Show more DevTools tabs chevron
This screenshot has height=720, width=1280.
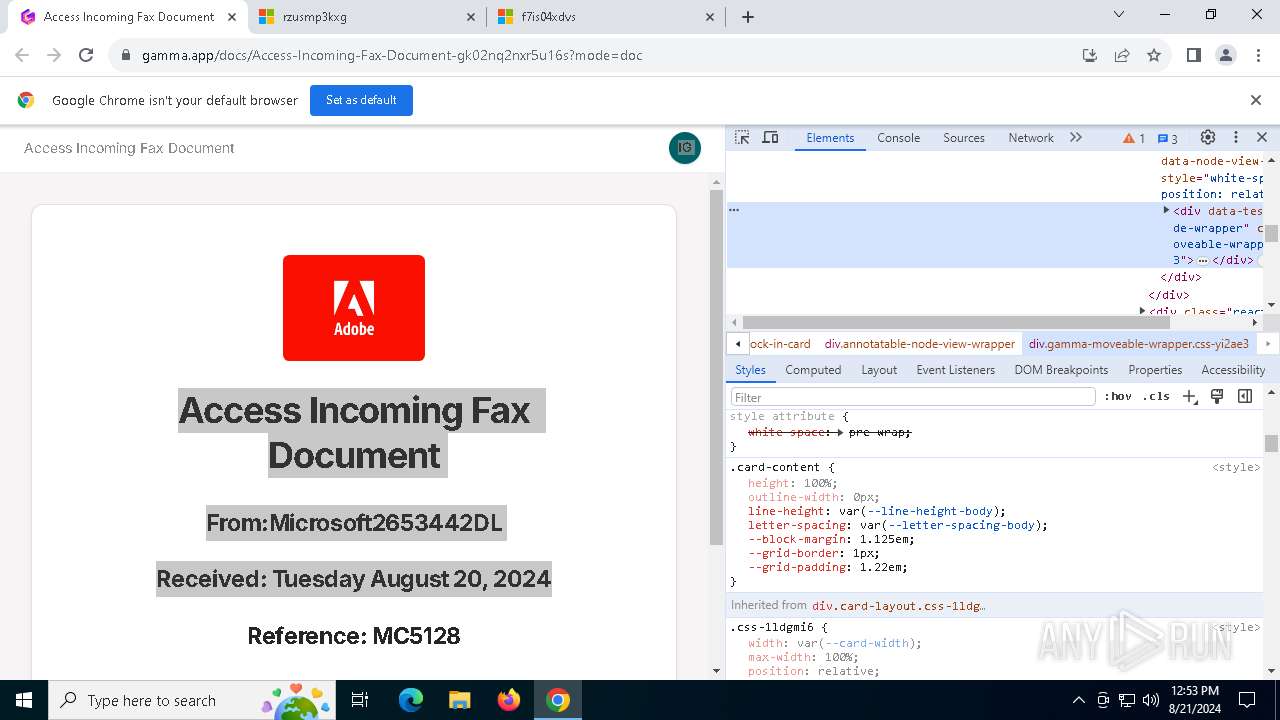point(1076,138)
